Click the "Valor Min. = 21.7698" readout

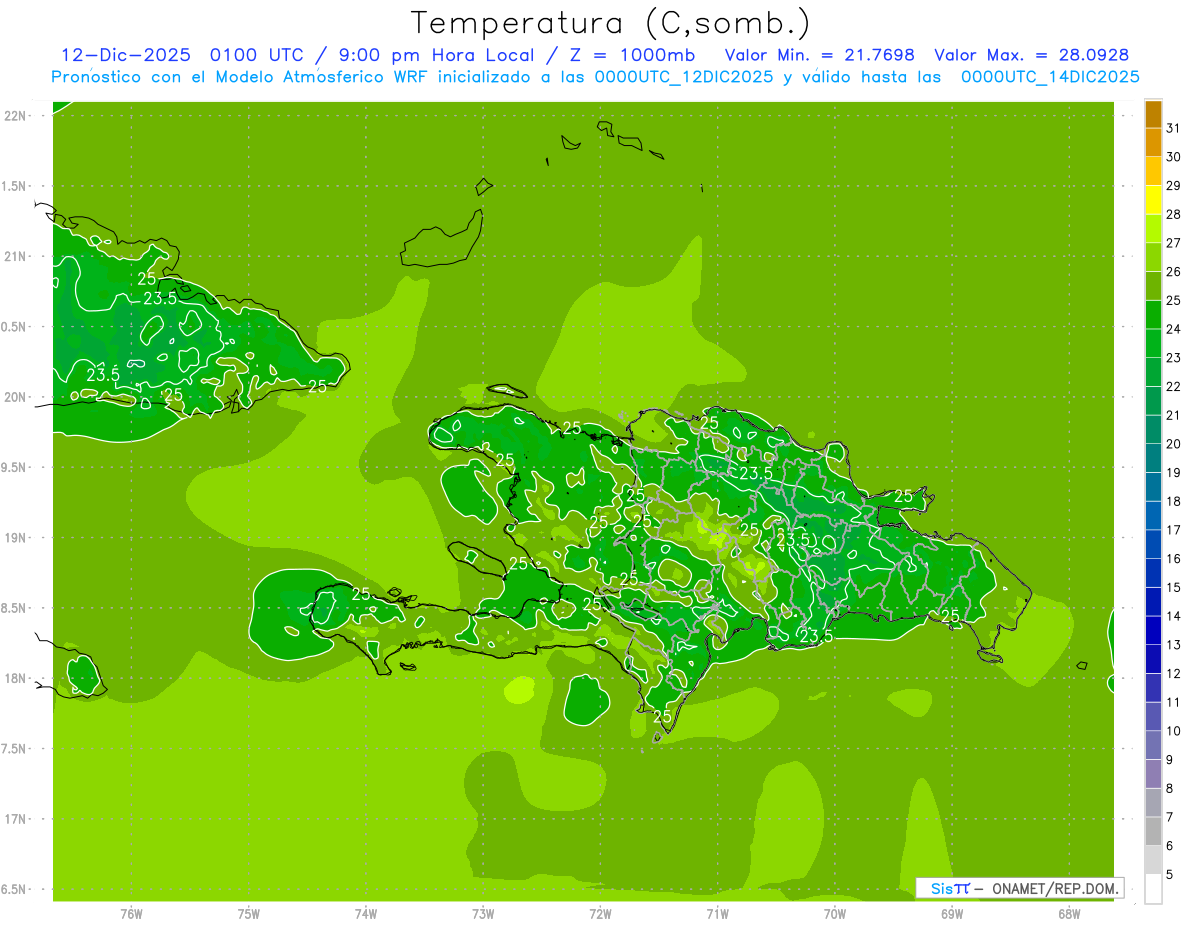(x=819, y=54)
